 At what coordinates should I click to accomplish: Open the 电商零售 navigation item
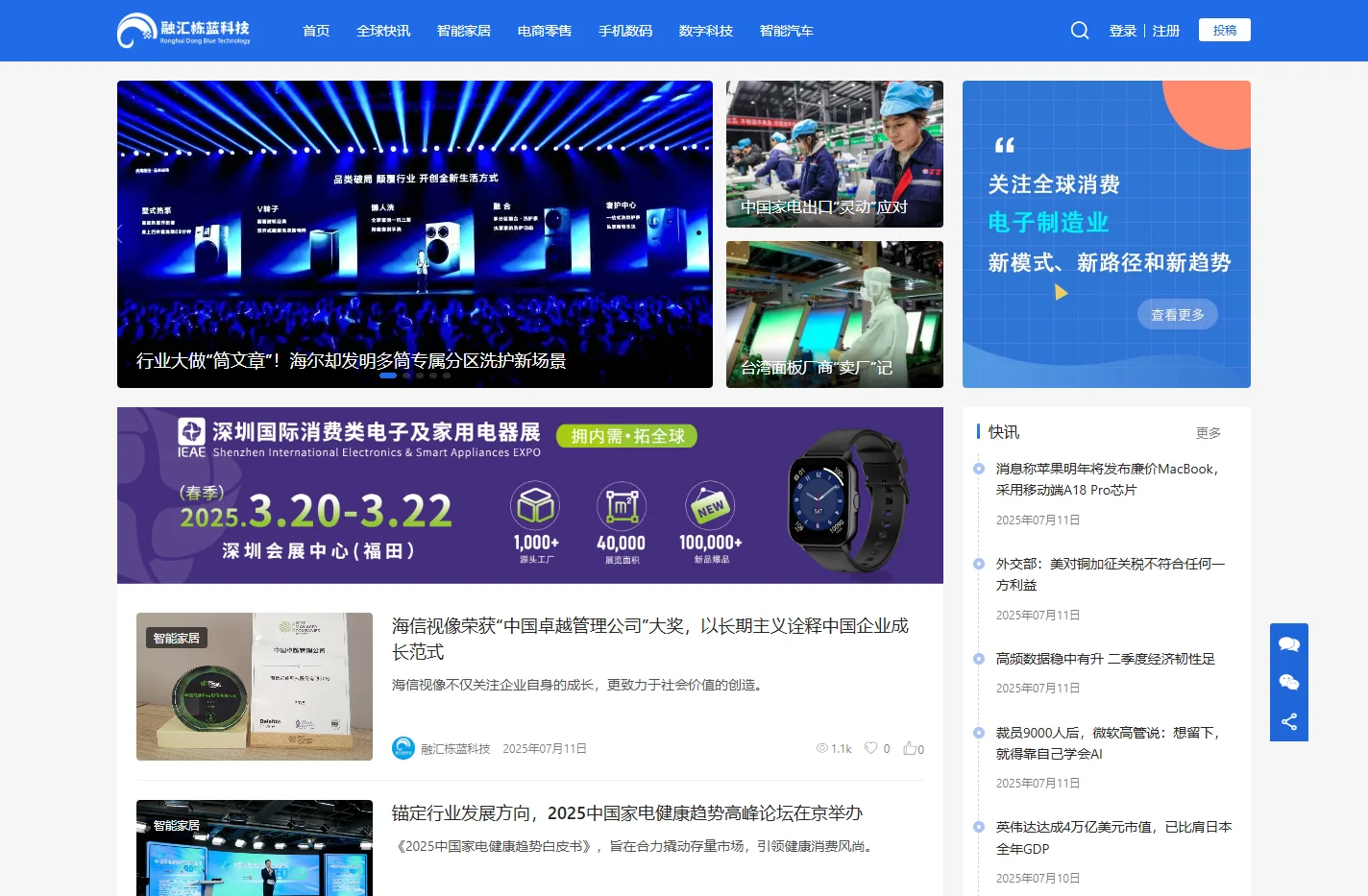pyautogui.click(x=545, y=31)
